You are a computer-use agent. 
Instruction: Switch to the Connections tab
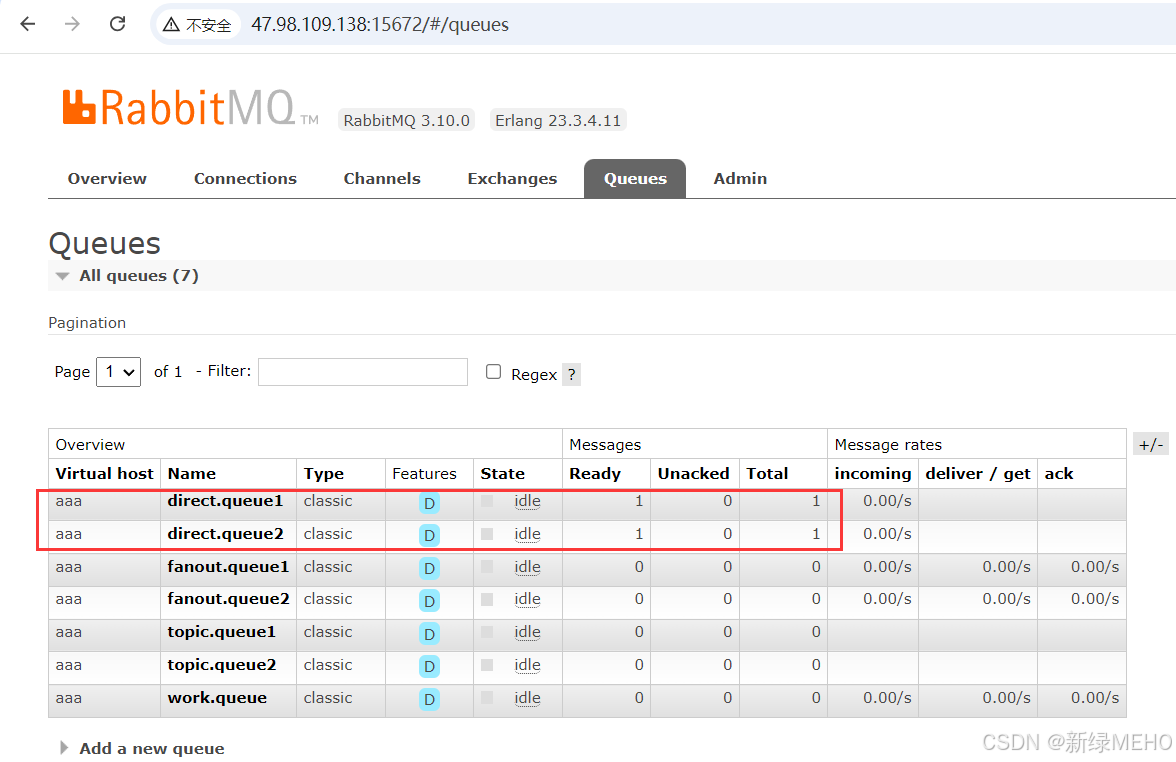245,178
